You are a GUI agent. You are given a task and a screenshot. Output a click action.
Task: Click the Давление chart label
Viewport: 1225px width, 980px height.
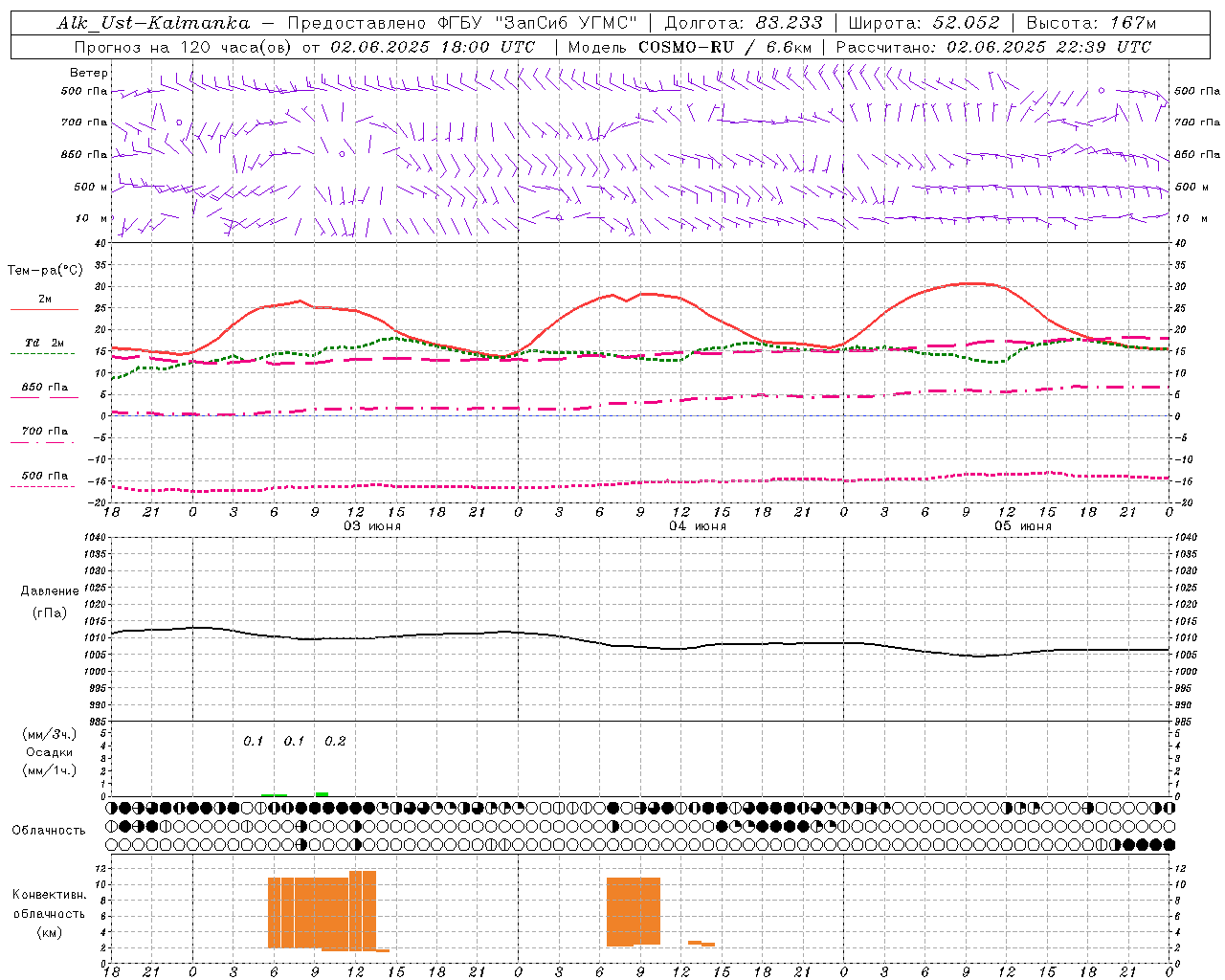pyautogui.click(x=50, y=591)
